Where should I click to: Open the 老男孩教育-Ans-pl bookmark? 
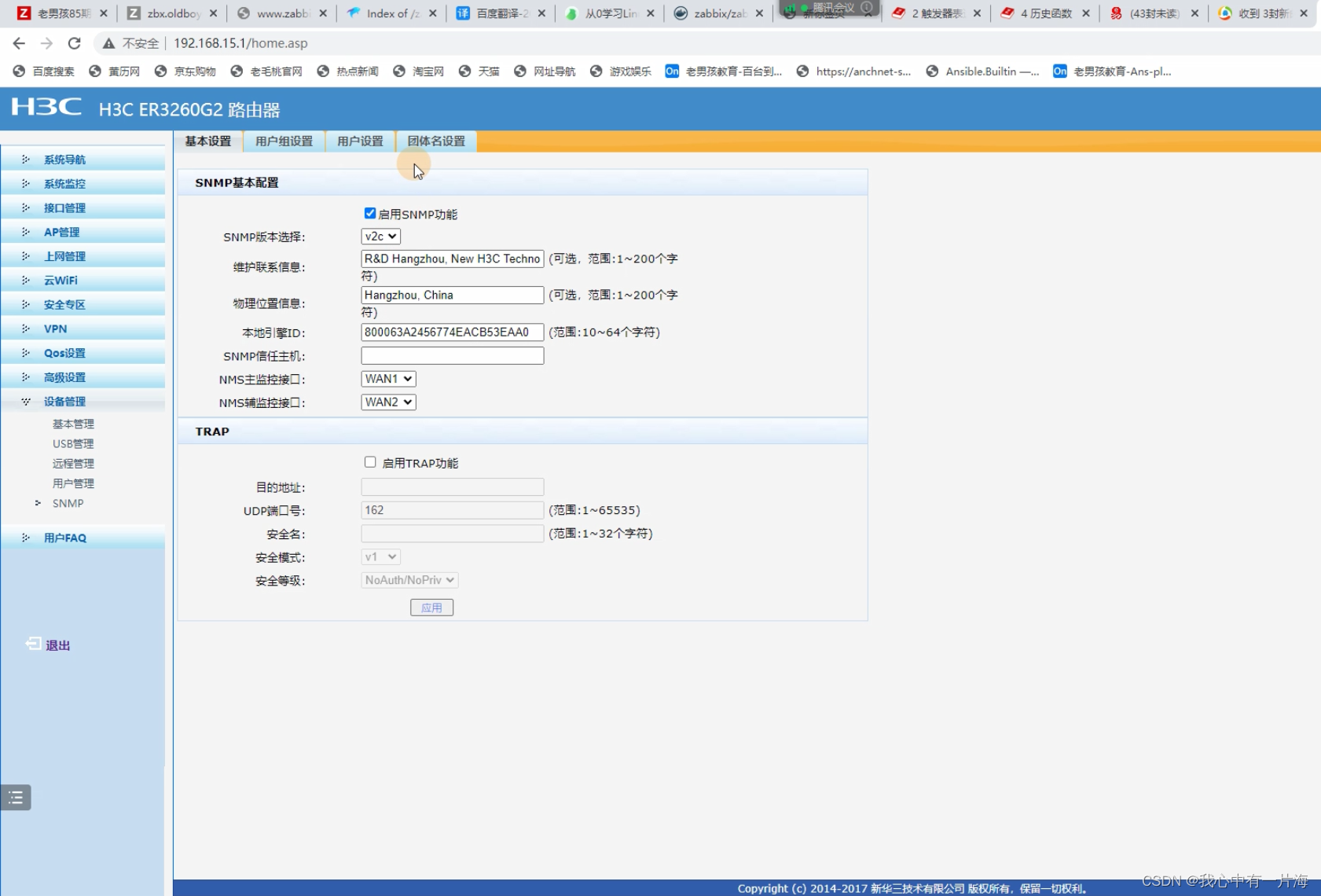[x=1113, y=72]
